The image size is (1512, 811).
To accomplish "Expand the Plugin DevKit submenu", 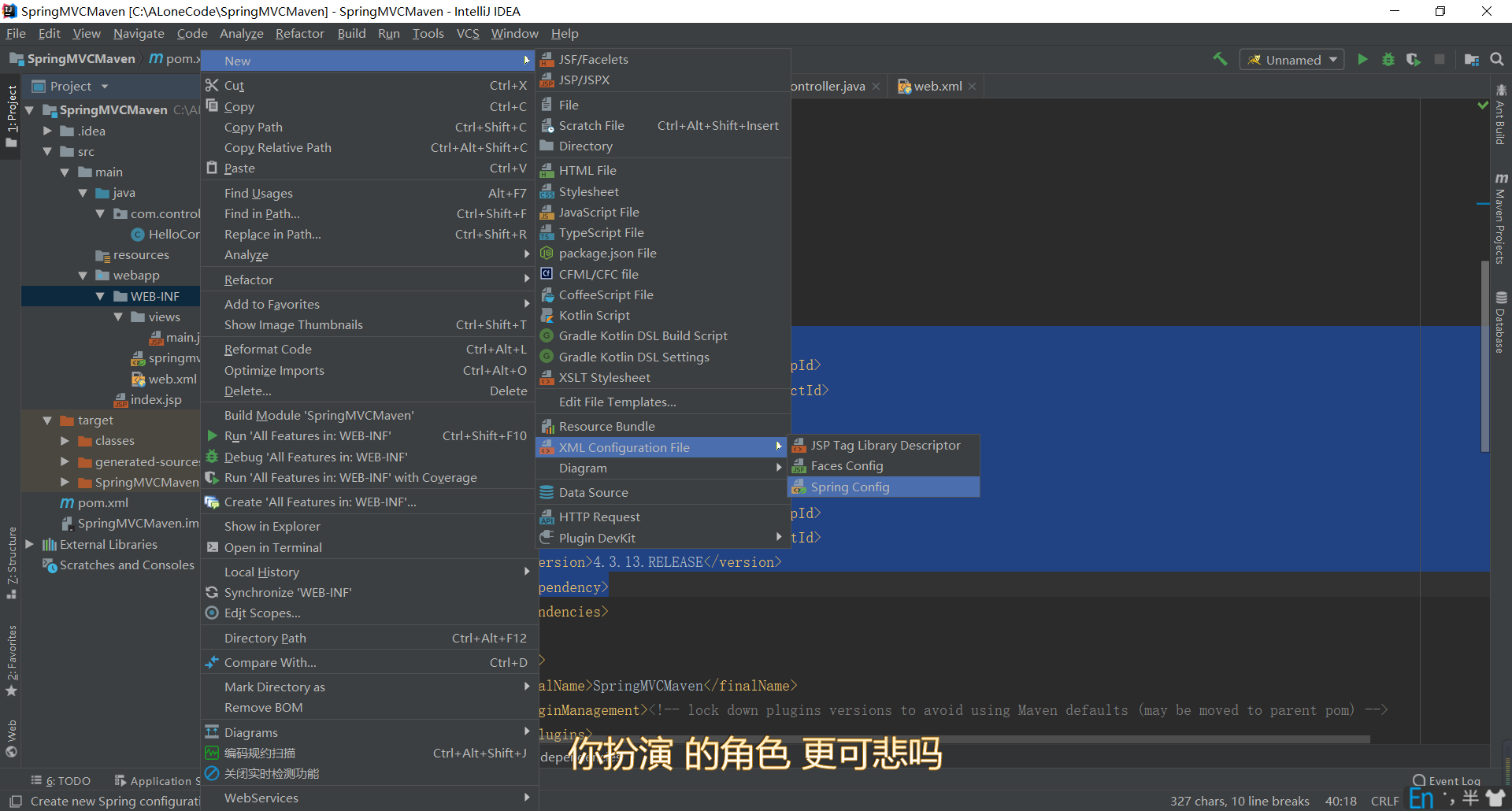I will point(663,538).
